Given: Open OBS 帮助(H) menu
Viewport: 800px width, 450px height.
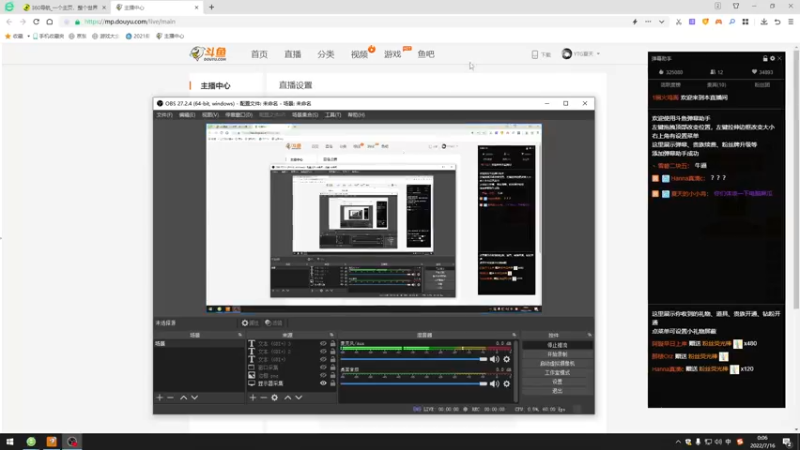Looking at the screenshot, I should pyautogui.click(x=356, y=115).
